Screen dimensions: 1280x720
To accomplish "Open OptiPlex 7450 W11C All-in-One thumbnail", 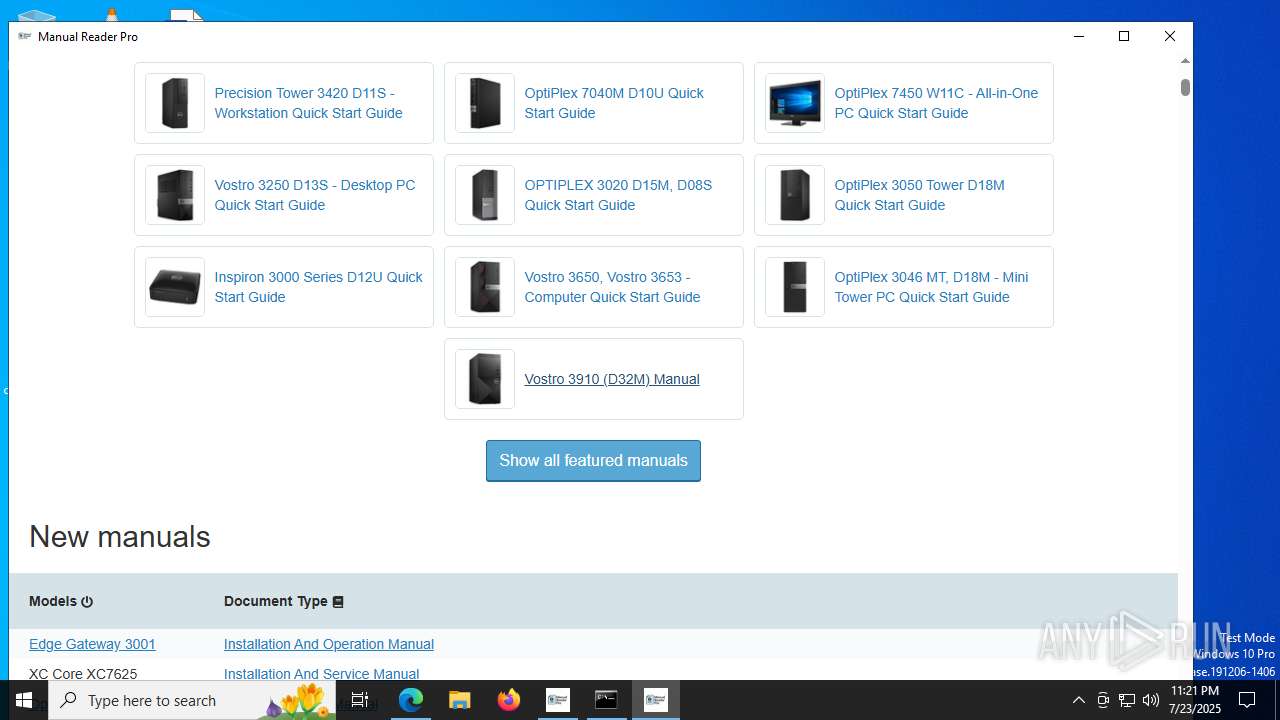I will (795, 103).
